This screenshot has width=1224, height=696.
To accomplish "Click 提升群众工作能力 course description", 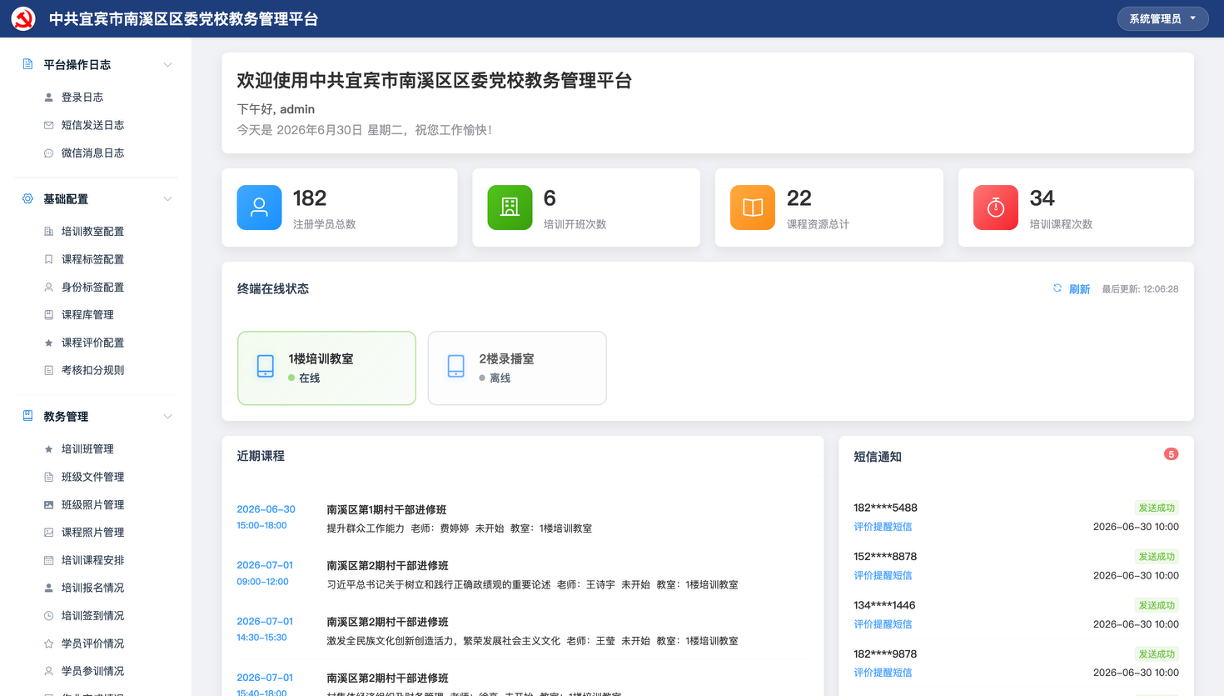I will tap(366, 528).
